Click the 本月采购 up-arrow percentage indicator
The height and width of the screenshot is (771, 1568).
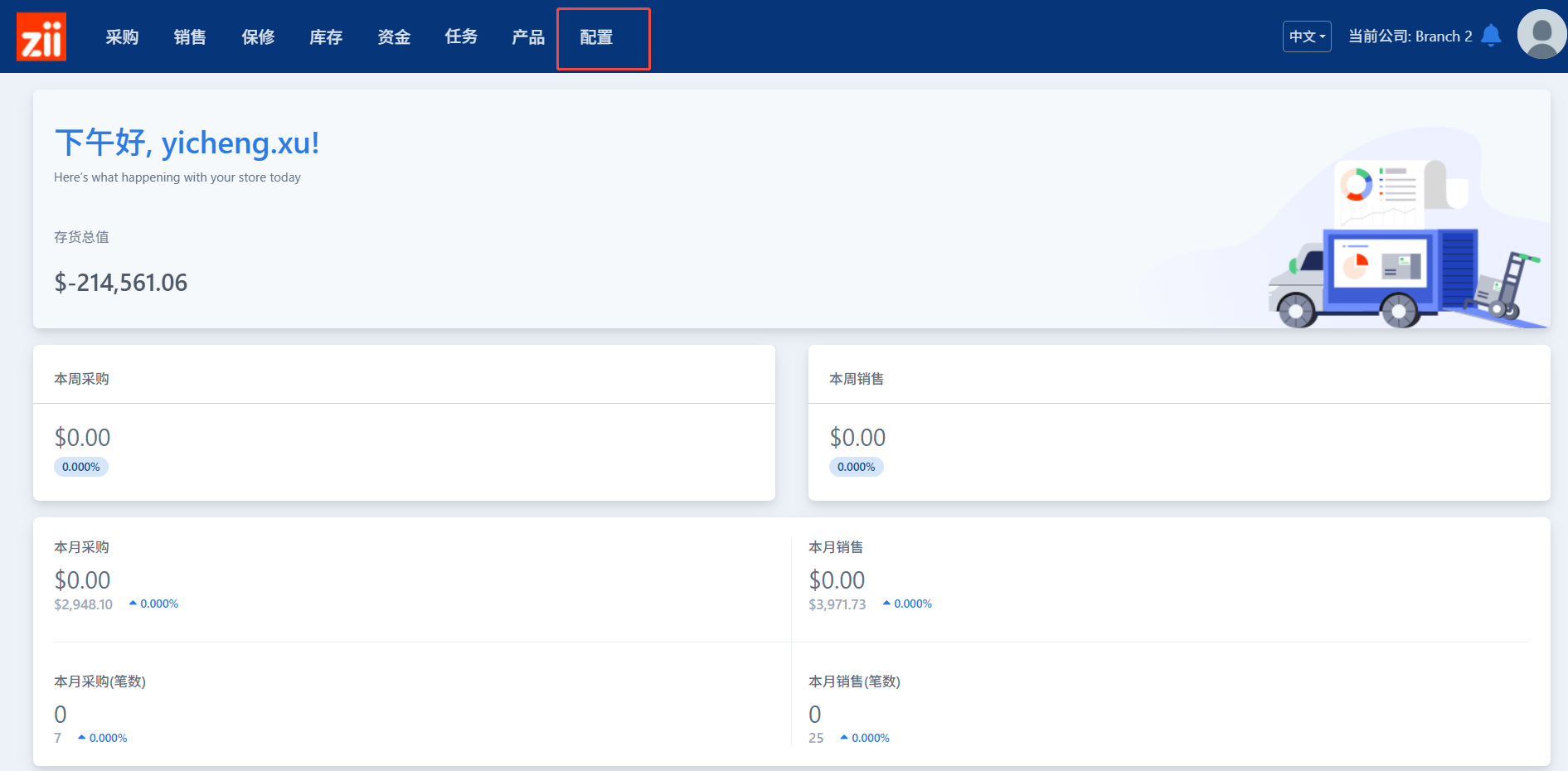pos(154,604)
